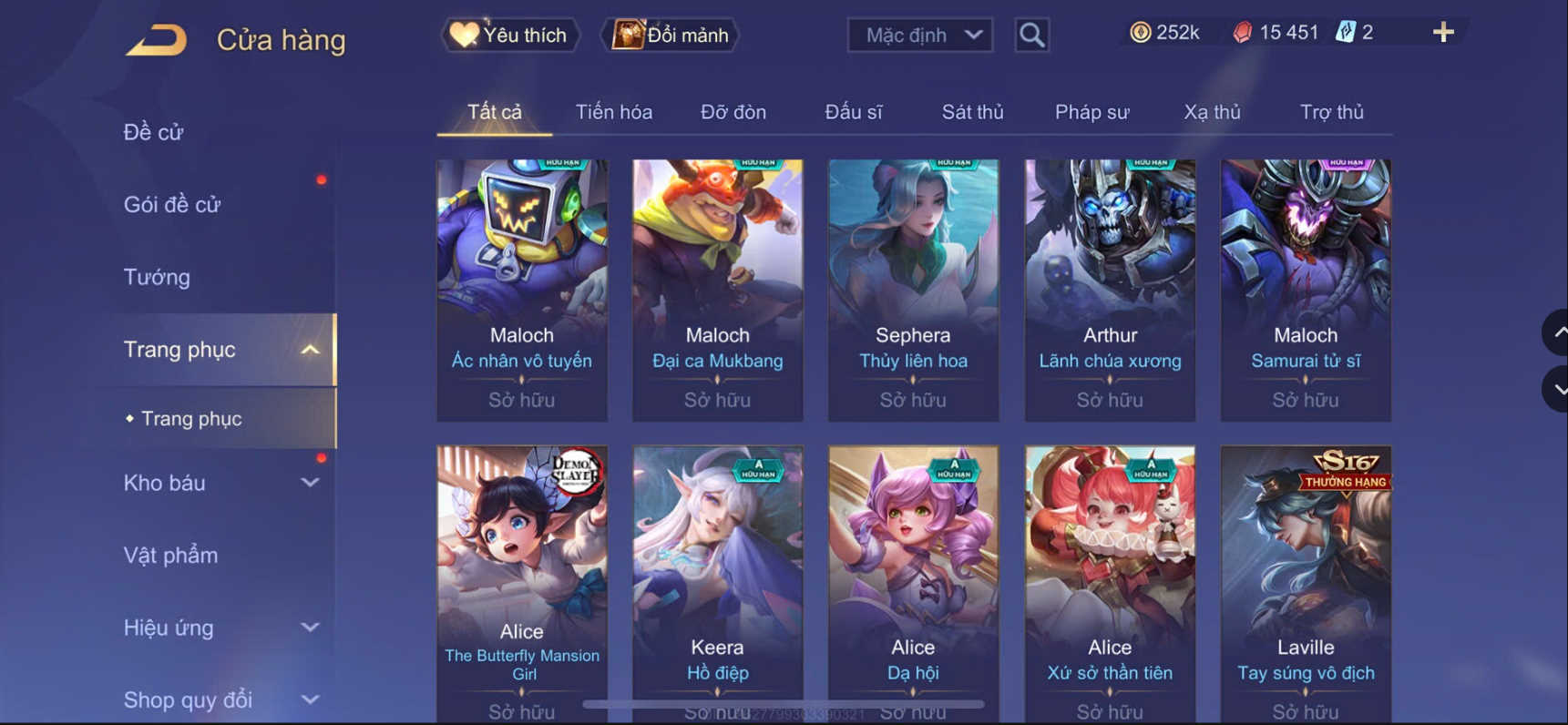
Task: Collapse the Trang phục sidebar section
Action: [310, 350]
